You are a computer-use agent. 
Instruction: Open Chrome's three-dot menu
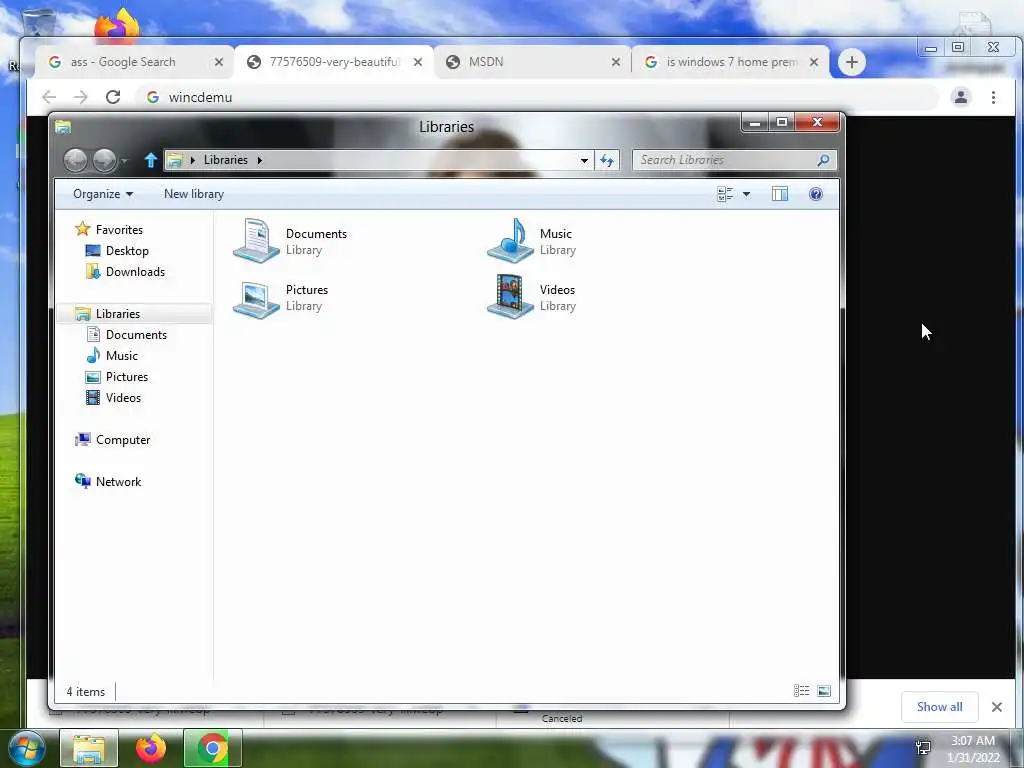pos(993,97)
